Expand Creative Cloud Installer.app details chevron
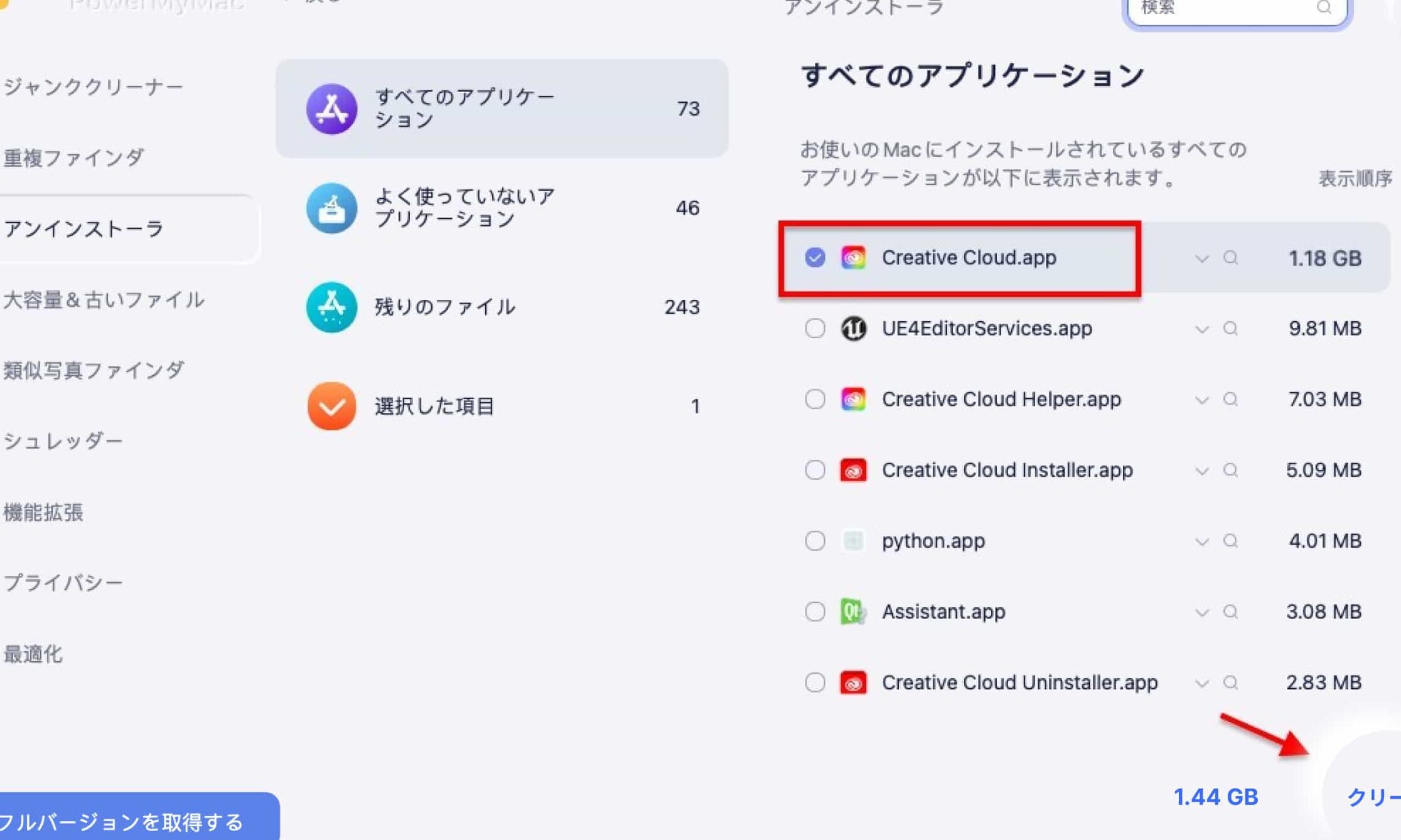1401x840 pixels. (1201, 471)
